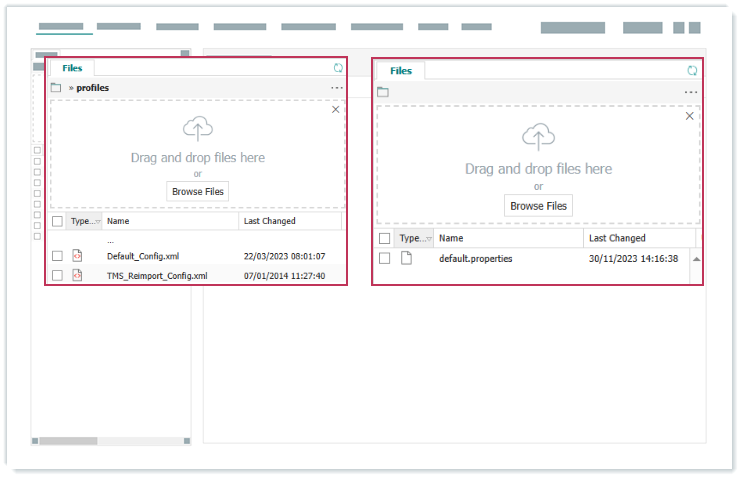
Task: Select the Files tab in the right panel
Action: (400, 71)
